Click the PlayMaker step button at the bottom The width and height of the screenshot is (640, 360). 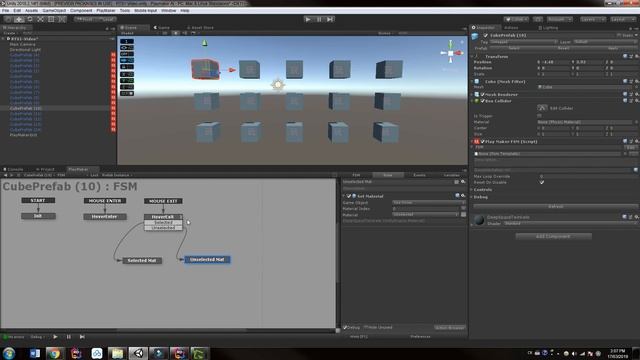click(82, 337)
